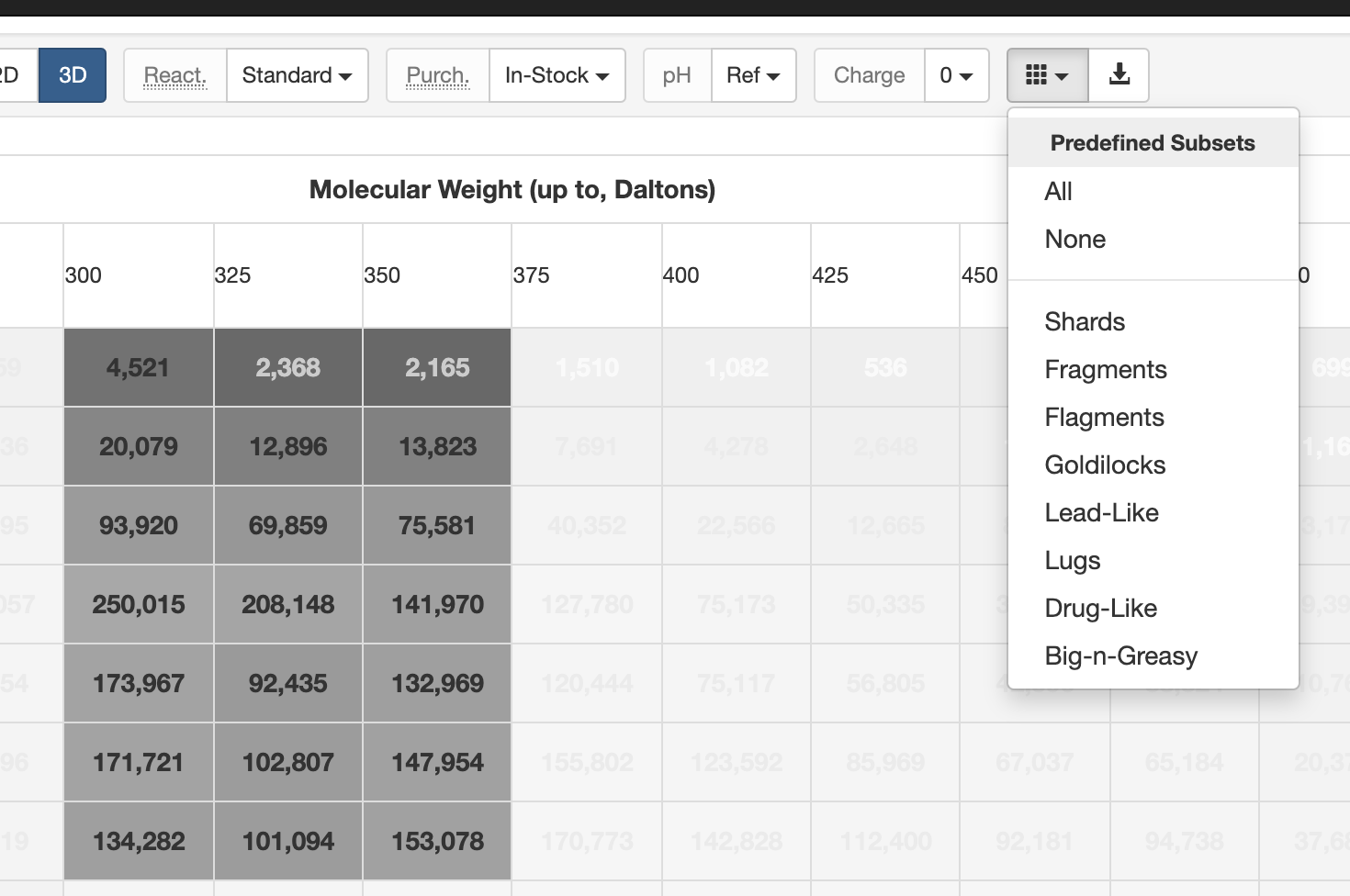This screenshot has height=896, width=1350.
Task: Toggle the cell with 93,920
Action: pyautogui.click(x=139, y=525)
